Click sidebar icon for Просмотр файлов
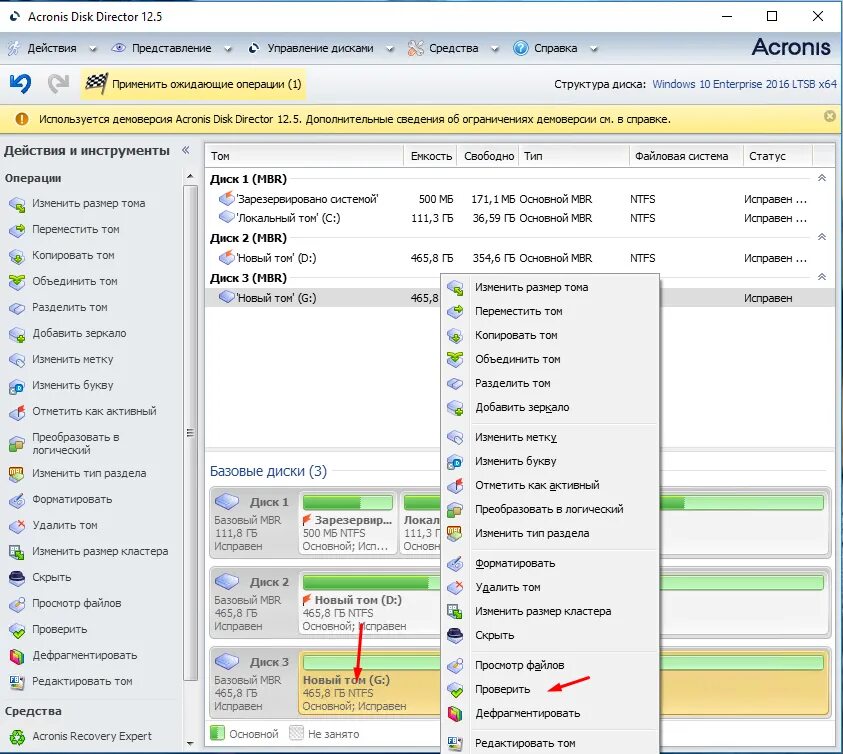The image size is (843, 754). (x=17, y=604)
